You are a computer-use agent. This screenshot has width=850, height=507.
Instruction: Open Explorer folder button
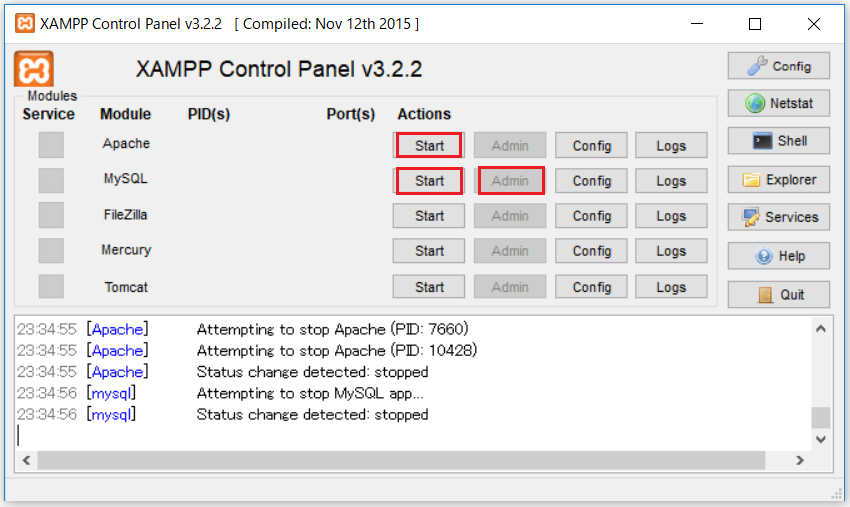tap(778, 179)
